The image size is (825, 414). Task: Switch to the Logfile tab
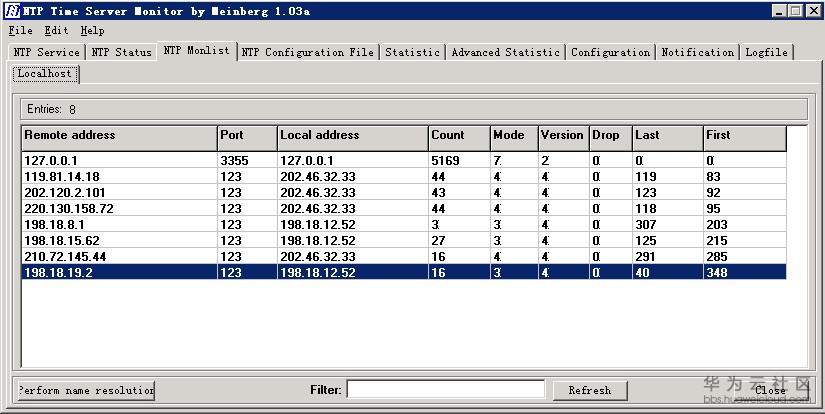tap(767, 52)
